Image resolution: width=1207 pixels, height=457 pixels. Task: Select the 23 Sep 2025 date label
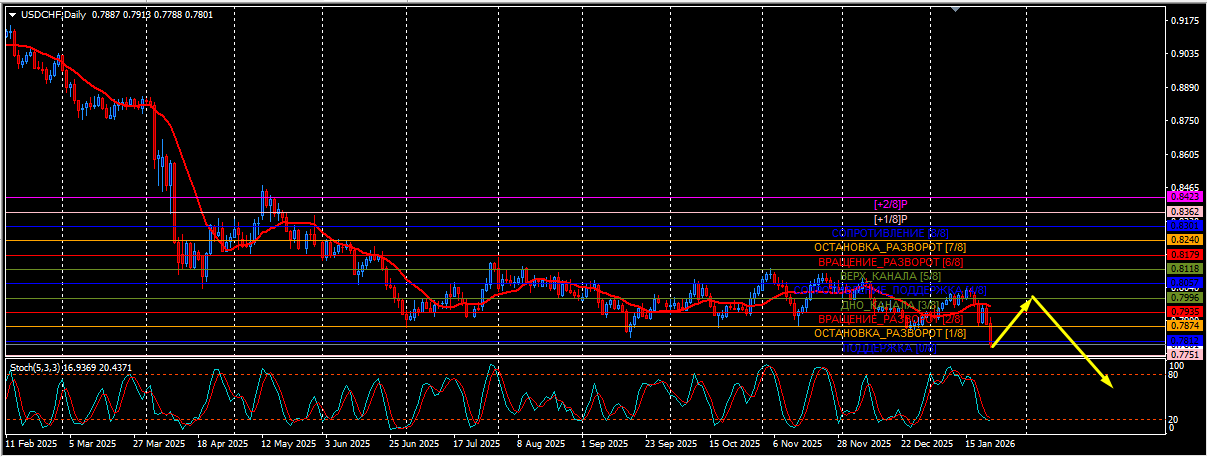[671, 442]
